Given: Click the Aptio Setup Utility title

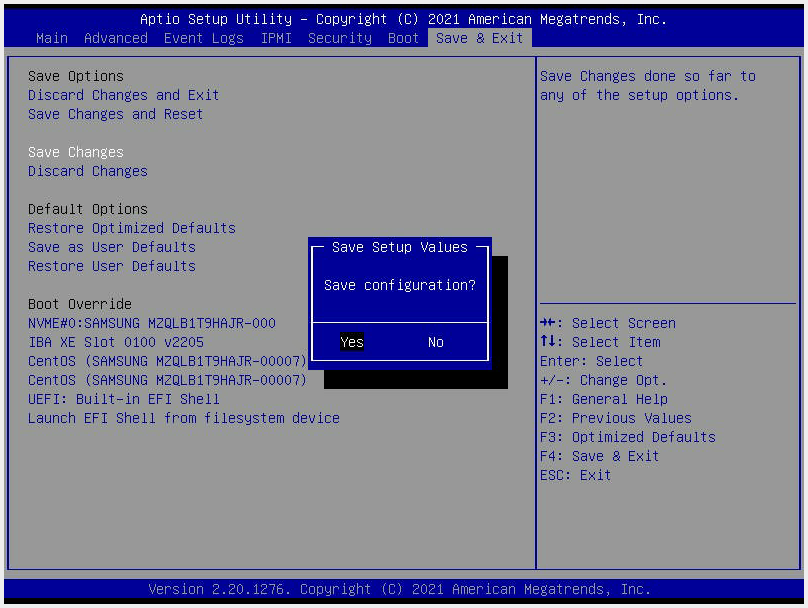Looking at the screenshot, I should pos(403,19).
